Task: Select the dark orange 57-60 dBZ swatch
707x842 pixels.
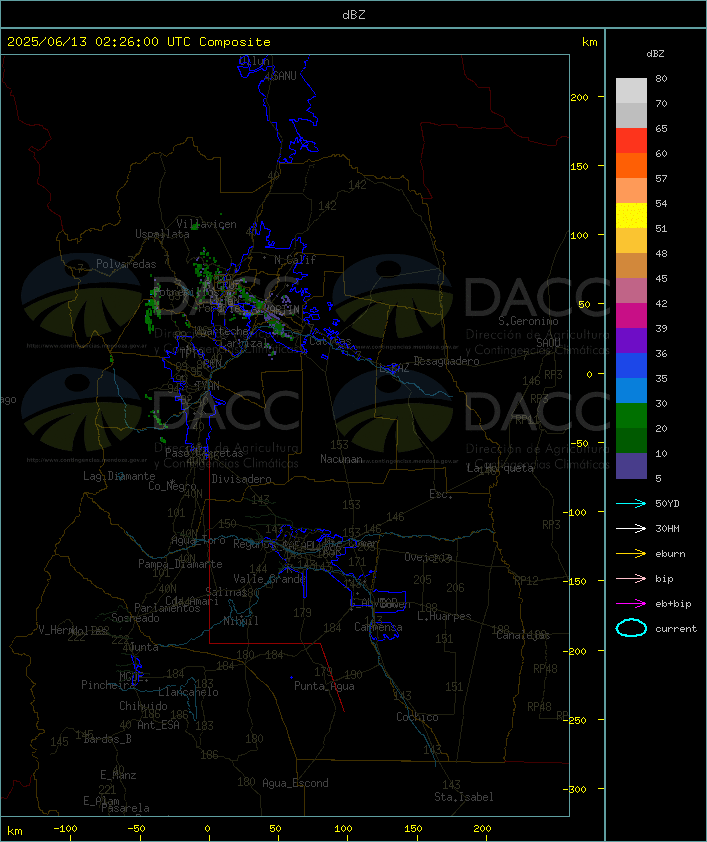Action: (x=631, y=165)
